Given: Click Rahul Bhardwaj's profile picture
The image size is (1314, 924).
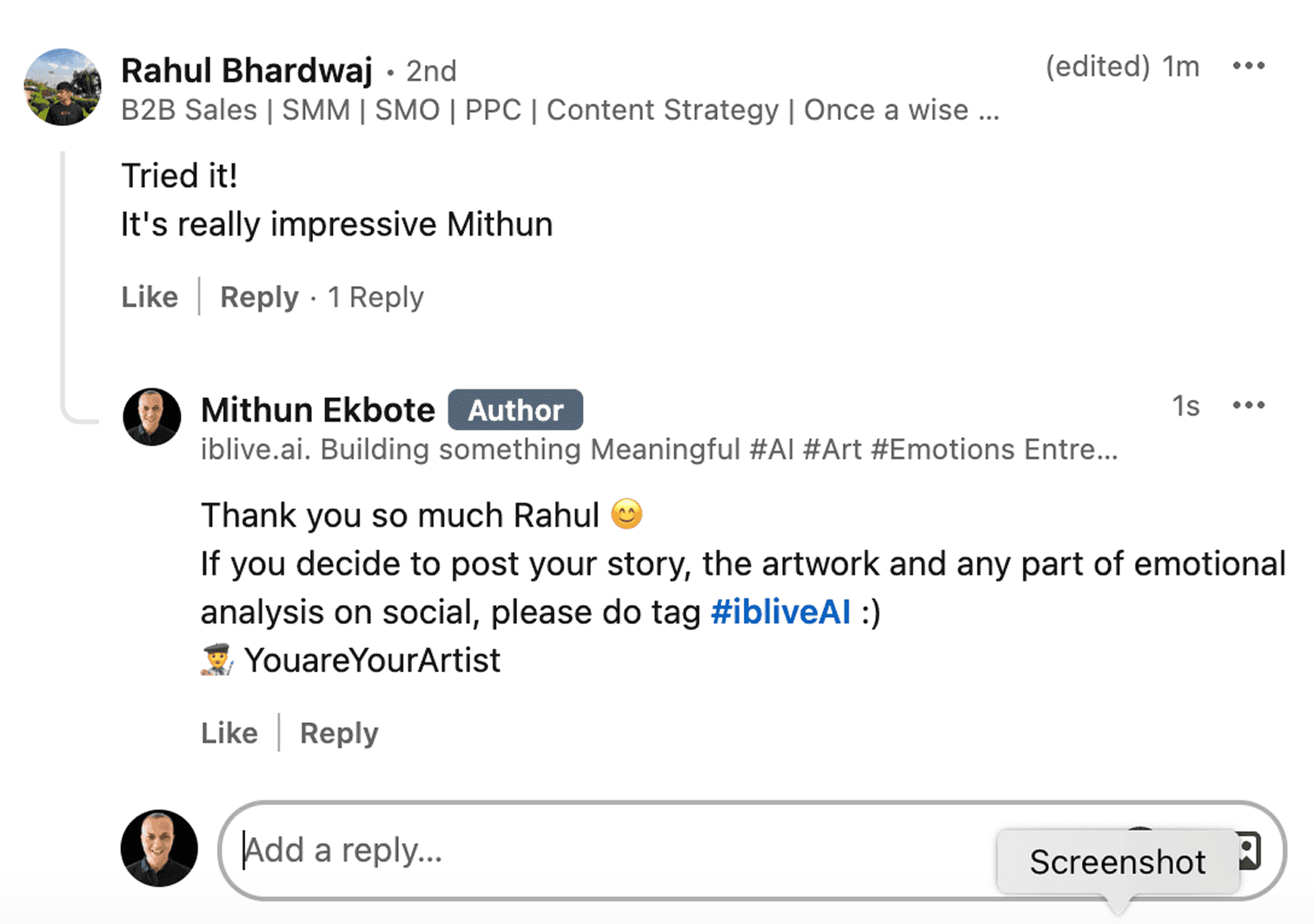Looking at the screenshot, I should point(63,87).
